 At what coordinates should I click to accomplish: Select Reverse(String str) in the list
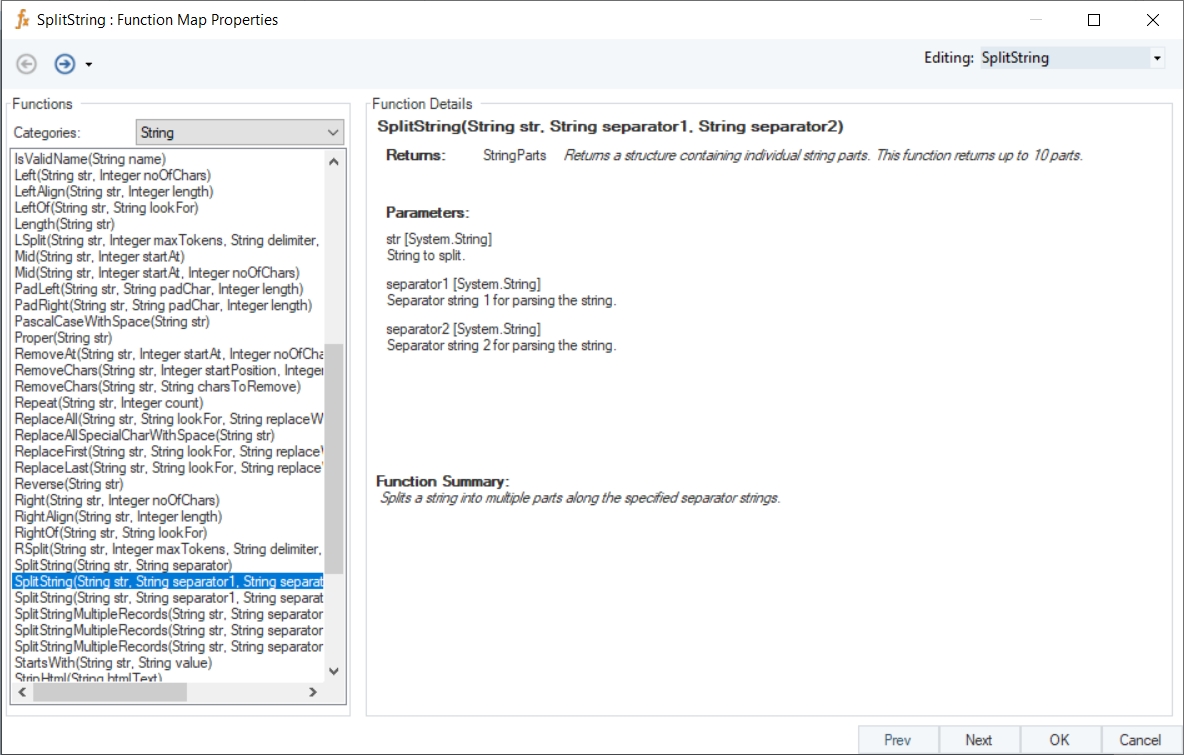pyautogui.click(x=69, y=484)
